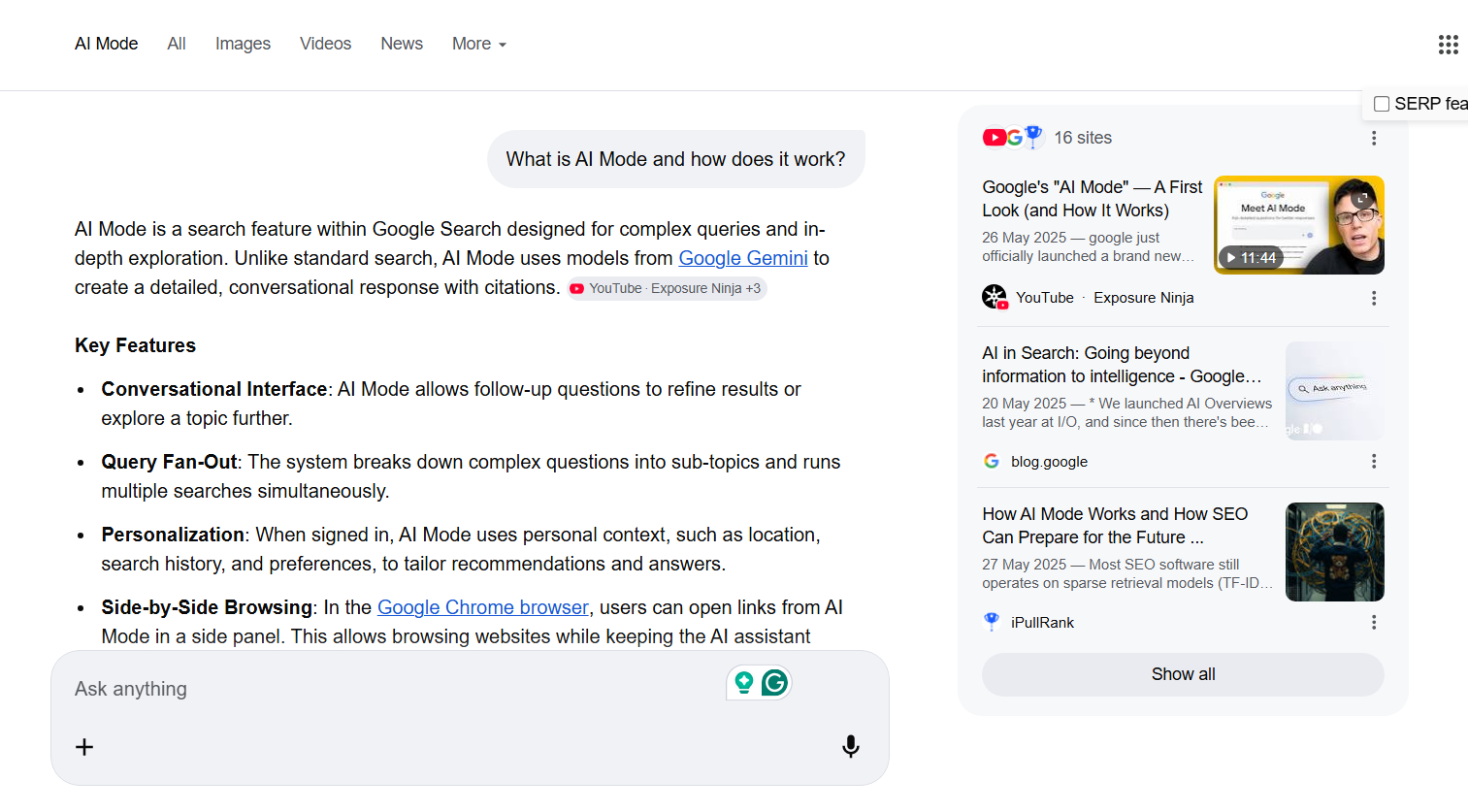Image resolution: width=1468 pixels, height=812 pixels.
Task: Click the 20 May 2025 snippet text
Action: coord(1126,412)
